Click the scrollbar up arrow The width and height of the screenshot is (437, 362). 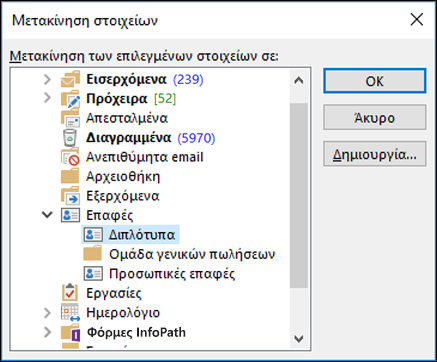point(299,80)
